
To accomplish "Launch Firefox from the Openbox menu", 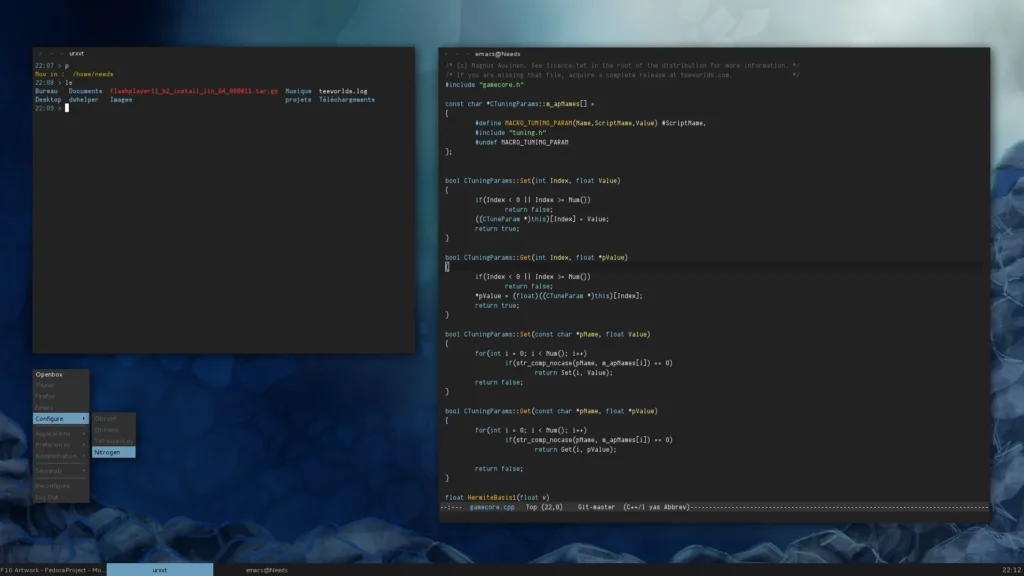I will click(46, 396).
